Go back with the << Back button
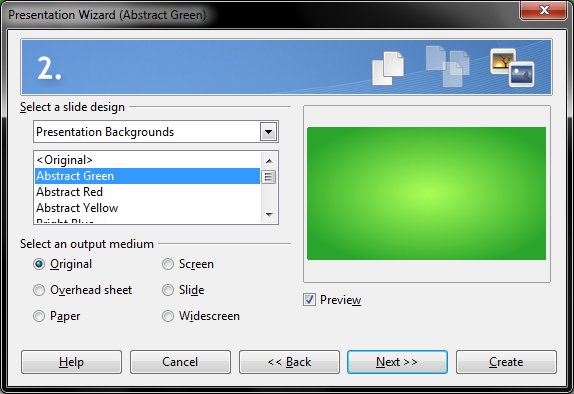Image resolution: width=574 pixels, height=394 pixels. pos(289,362)
